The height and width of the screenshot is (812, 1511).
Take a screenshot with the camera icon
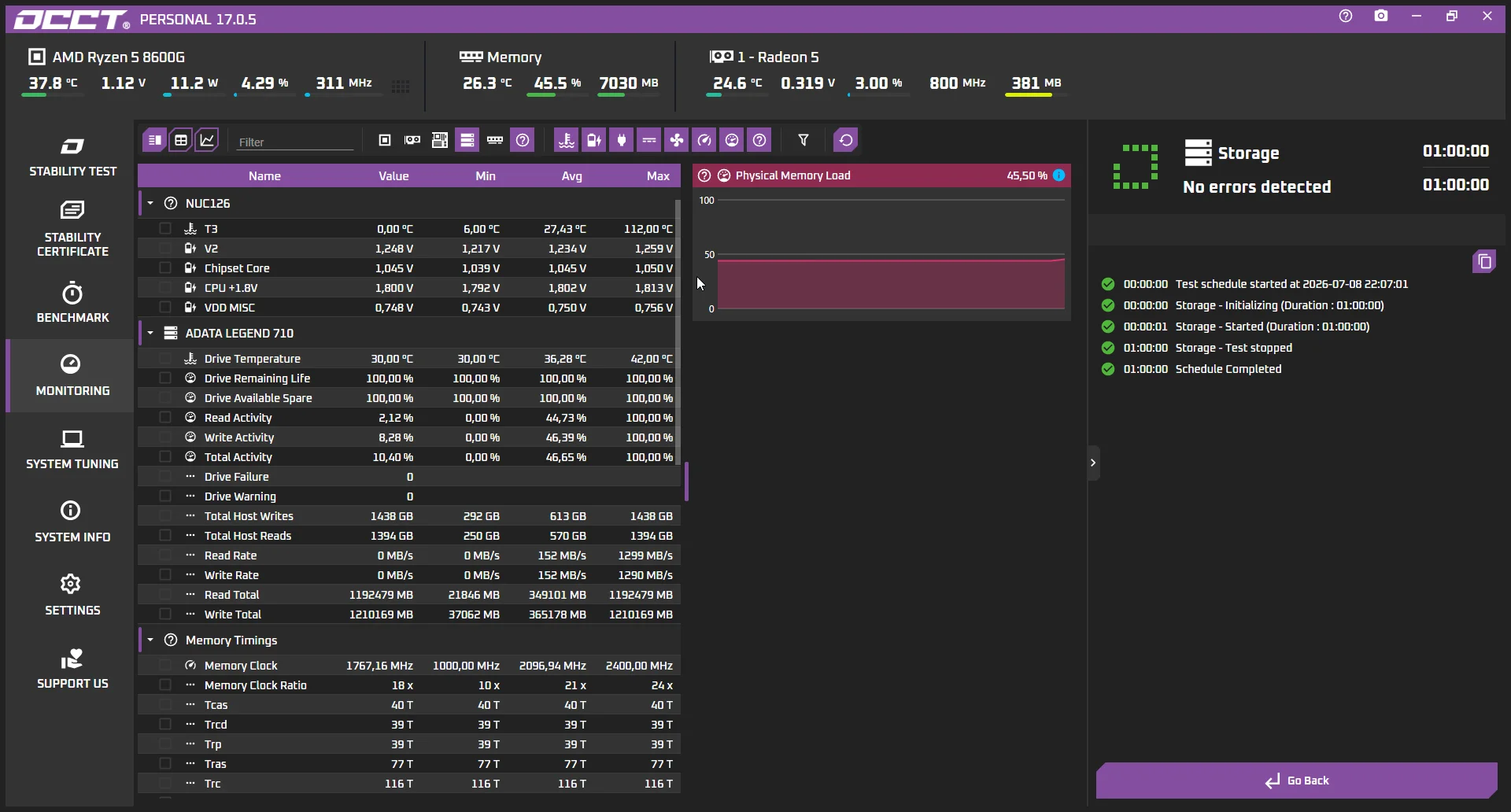[1381, 16]
